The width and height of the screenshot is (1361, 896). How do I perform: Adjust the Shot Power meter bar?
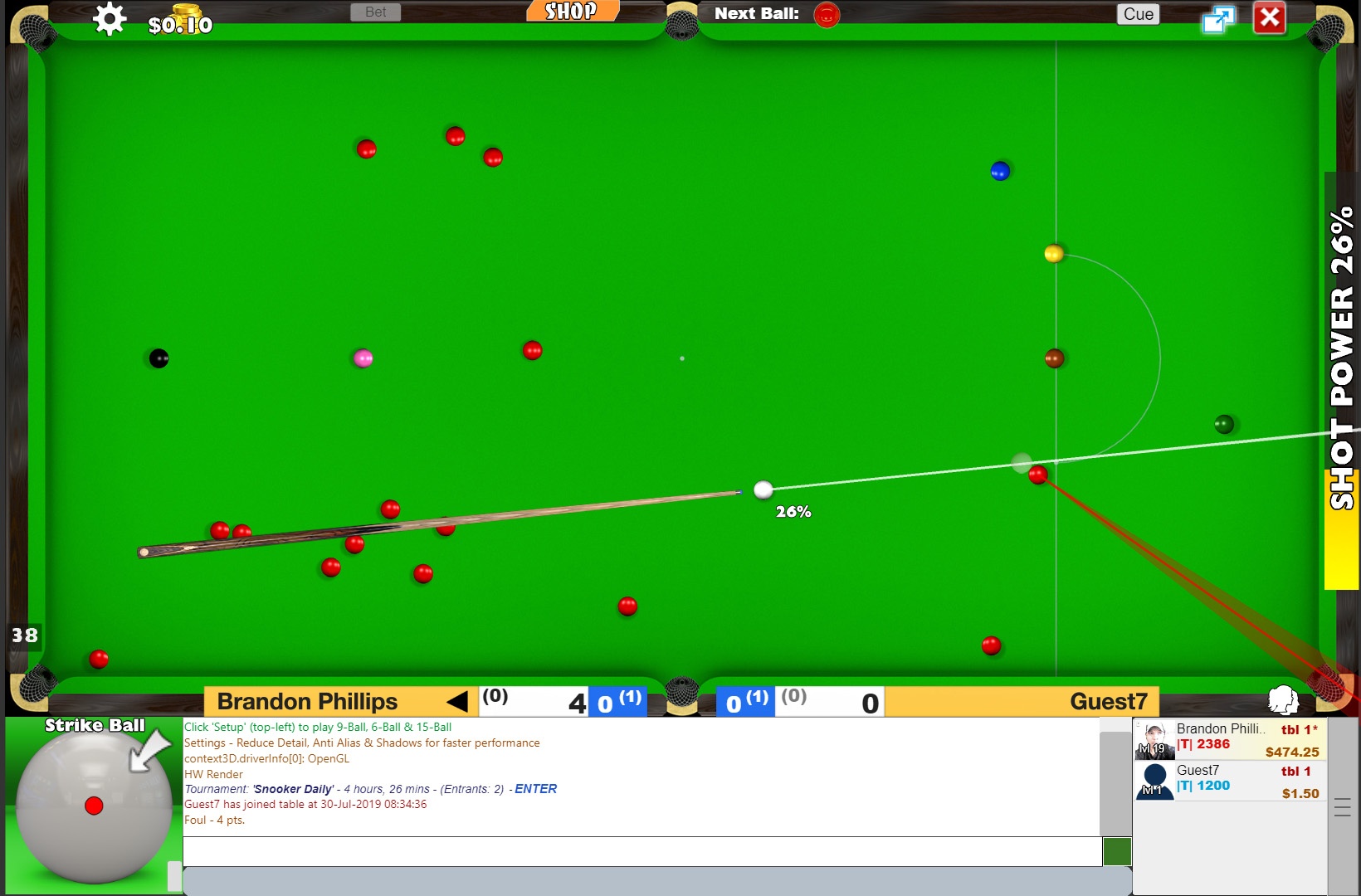click(1340, 382)
